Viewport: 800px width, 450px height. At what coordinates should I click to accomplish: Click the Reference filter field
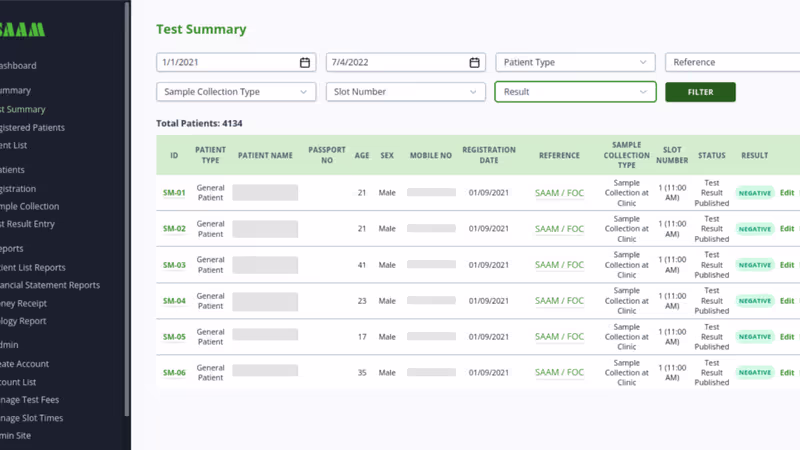[733, 62]
